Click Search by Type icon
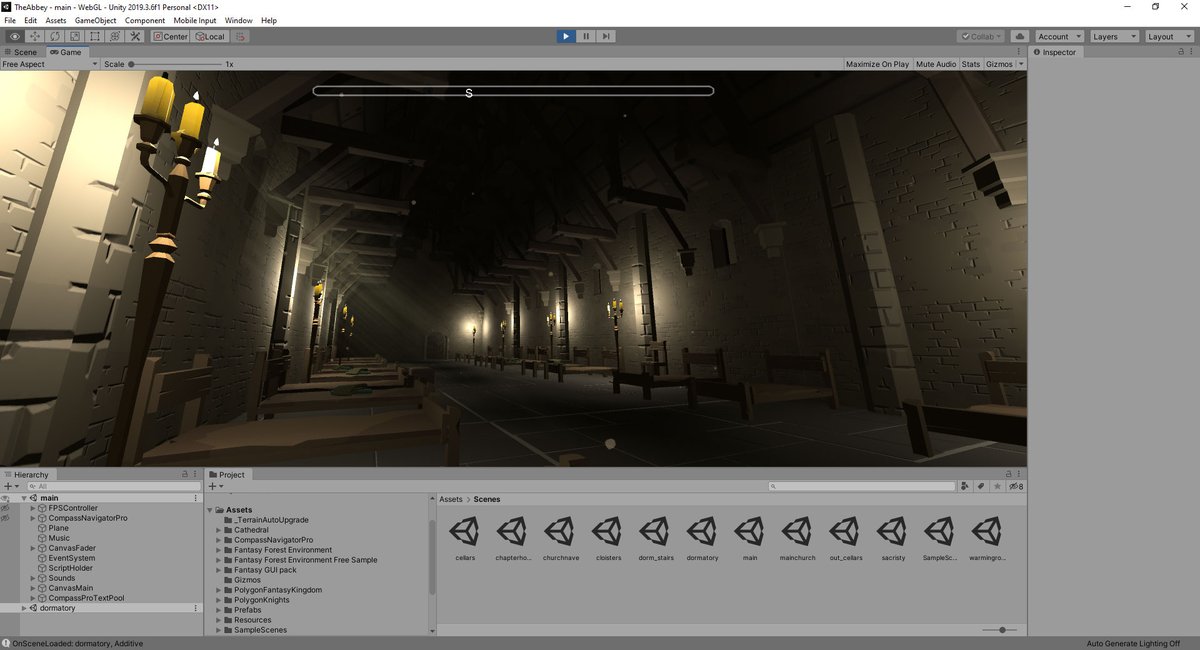 (x=965, y=487)
